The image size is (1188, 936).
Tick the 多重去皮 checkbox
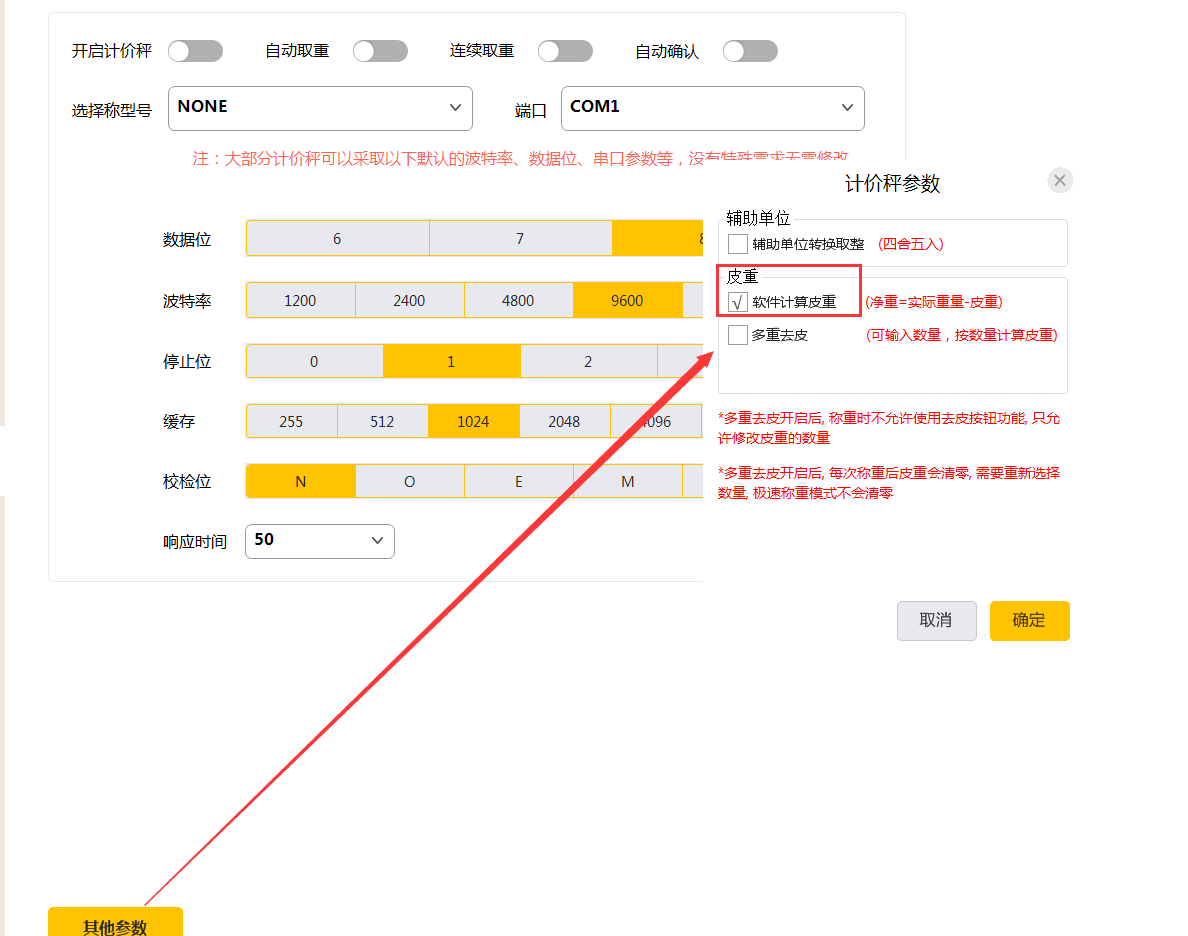pos(738,335)
